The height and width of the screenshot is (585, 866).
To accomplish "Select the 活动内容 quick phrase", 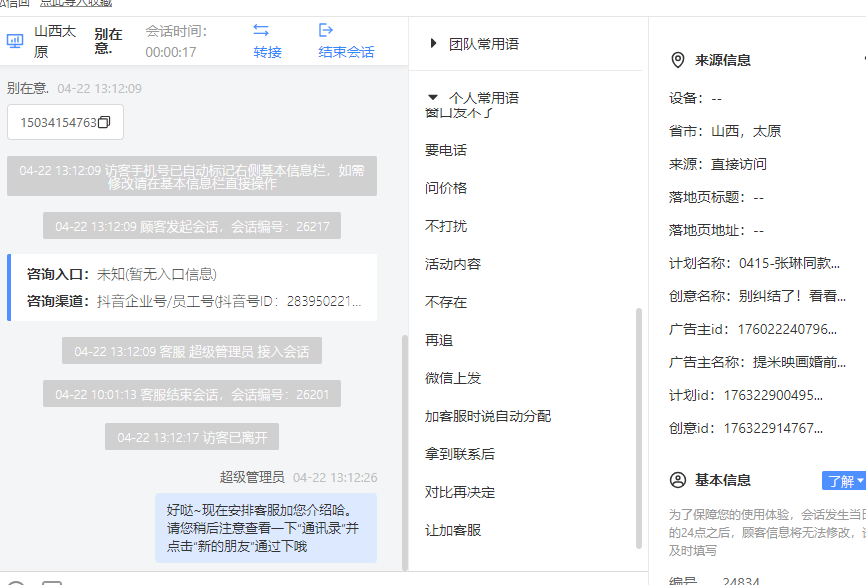I will (x=453, y=264).
